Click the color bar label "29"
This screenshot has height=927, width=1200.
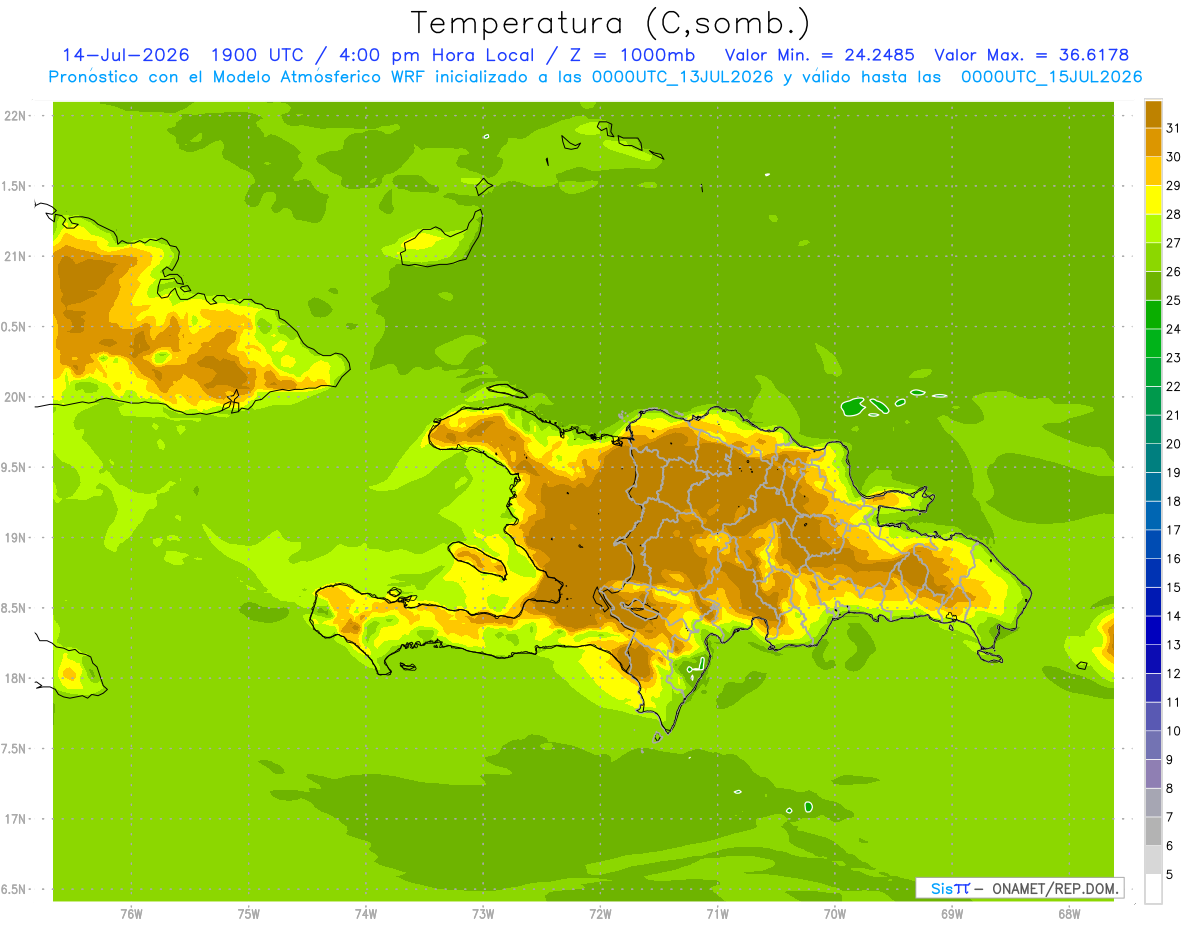tap(1174, 186)
